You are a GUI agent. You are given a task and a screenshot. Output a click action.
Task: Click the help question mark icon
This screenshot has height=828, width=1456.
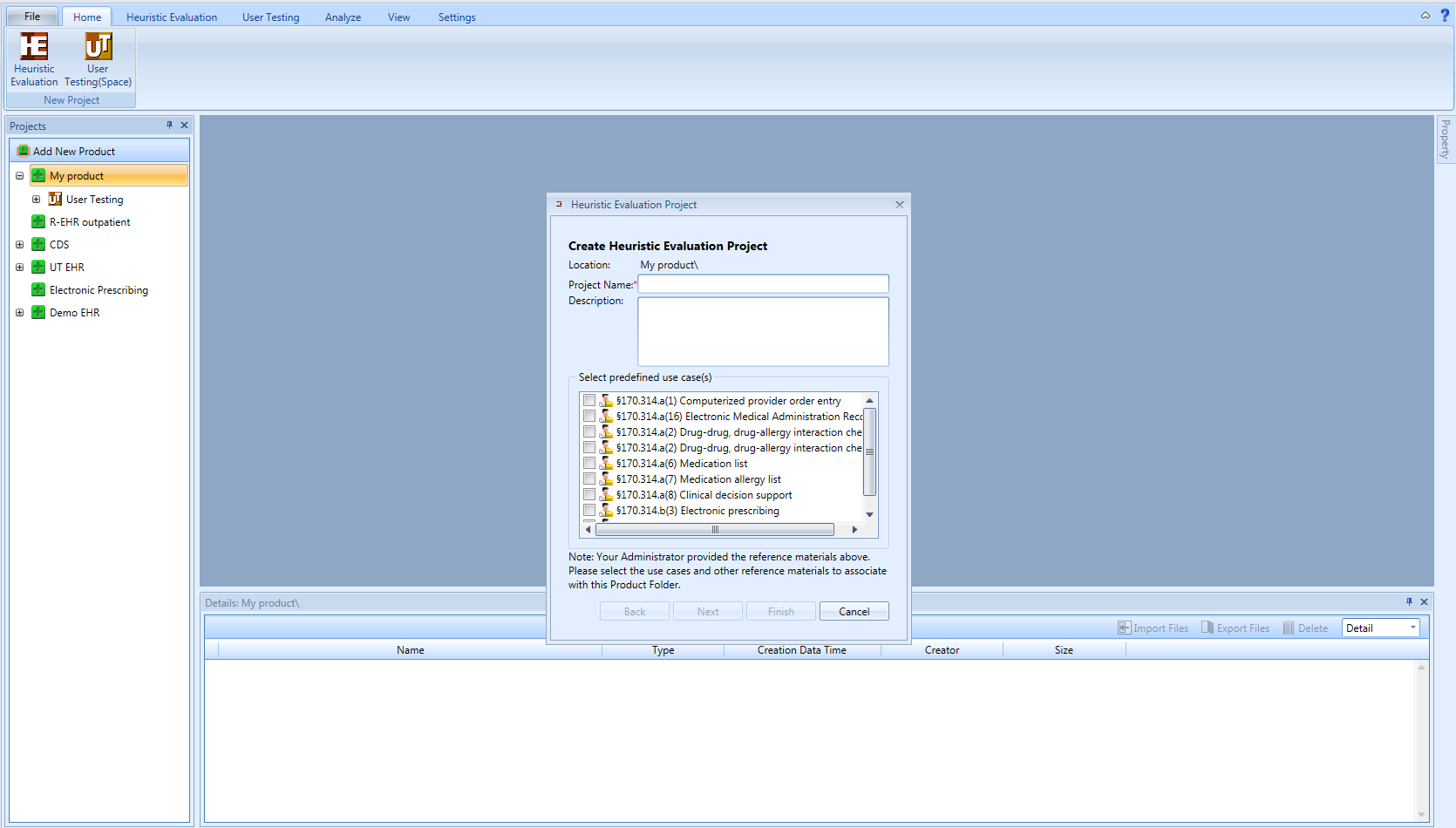pos(1445,15)
